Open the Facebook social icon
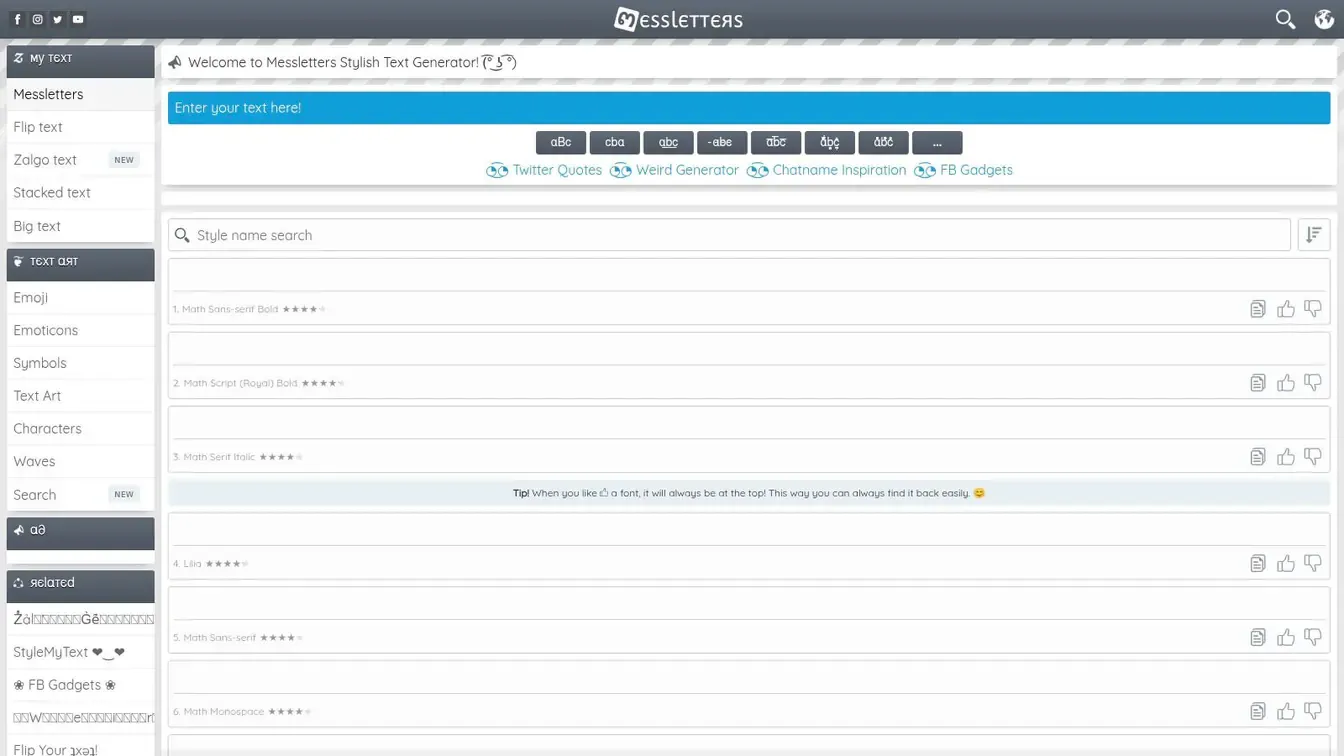 [x=17, y=19]
